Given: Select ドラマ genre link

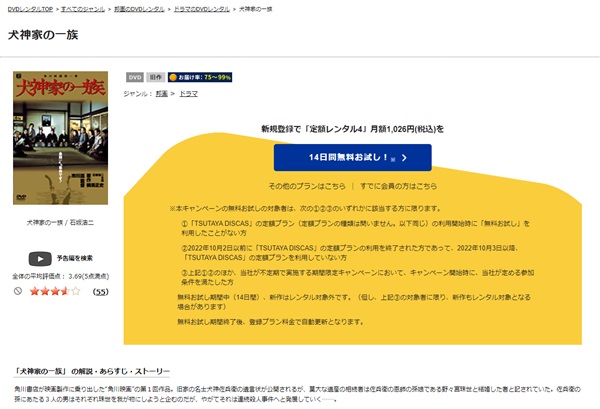Looking at the screenshot, I should (x=189, y=94).
